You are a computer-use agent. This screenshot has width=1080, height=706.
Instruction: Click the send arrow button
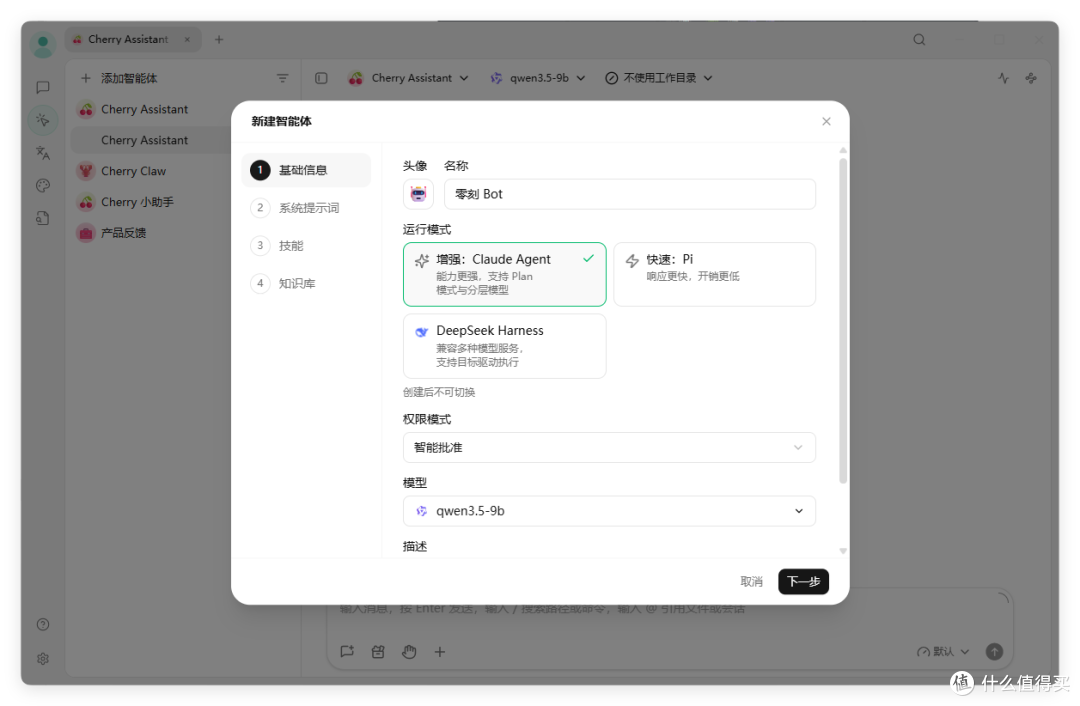tap(994, 651)
